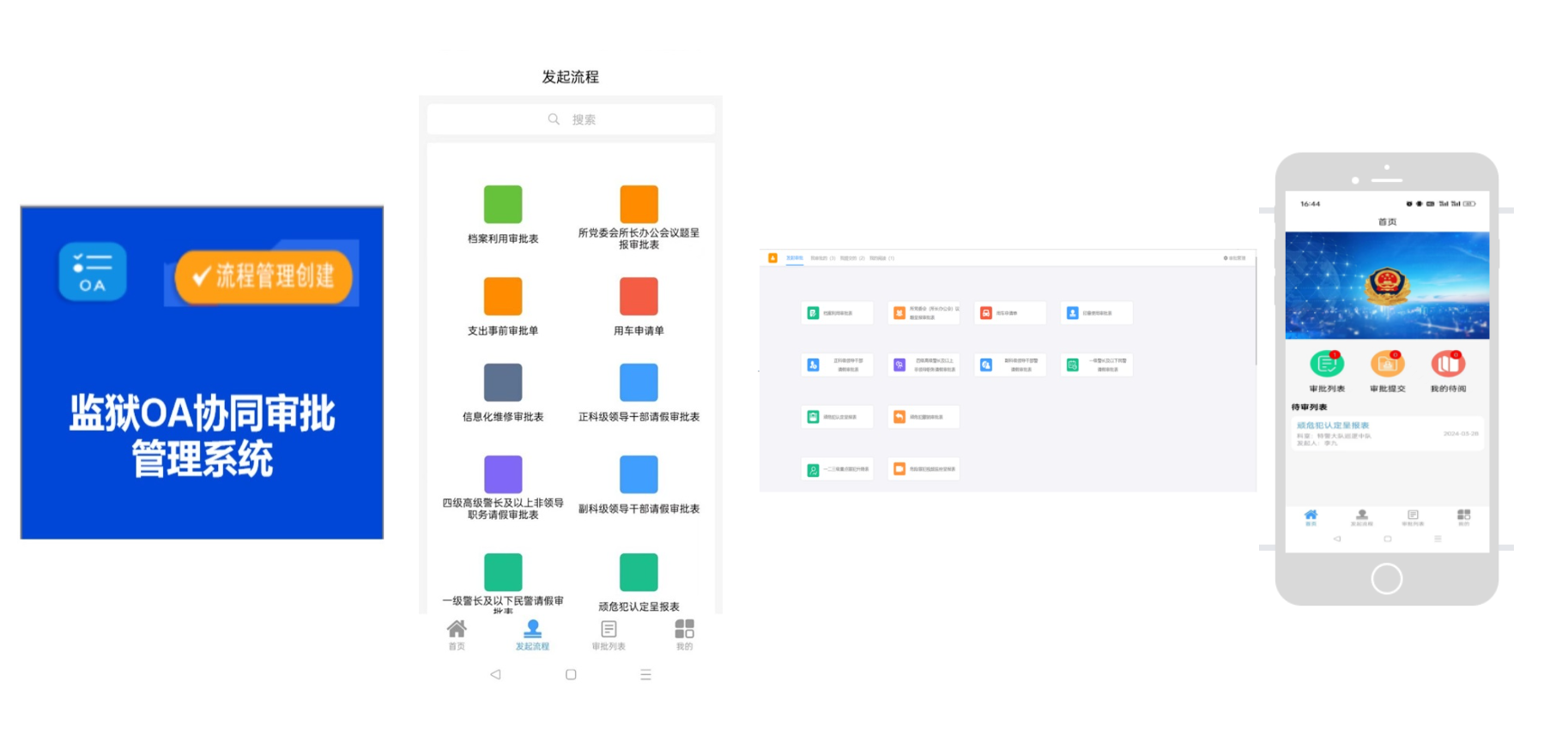
Task: Open 所党委会所长办公会议题呈报审批表 orange tile
Action: tap(639, 204)
